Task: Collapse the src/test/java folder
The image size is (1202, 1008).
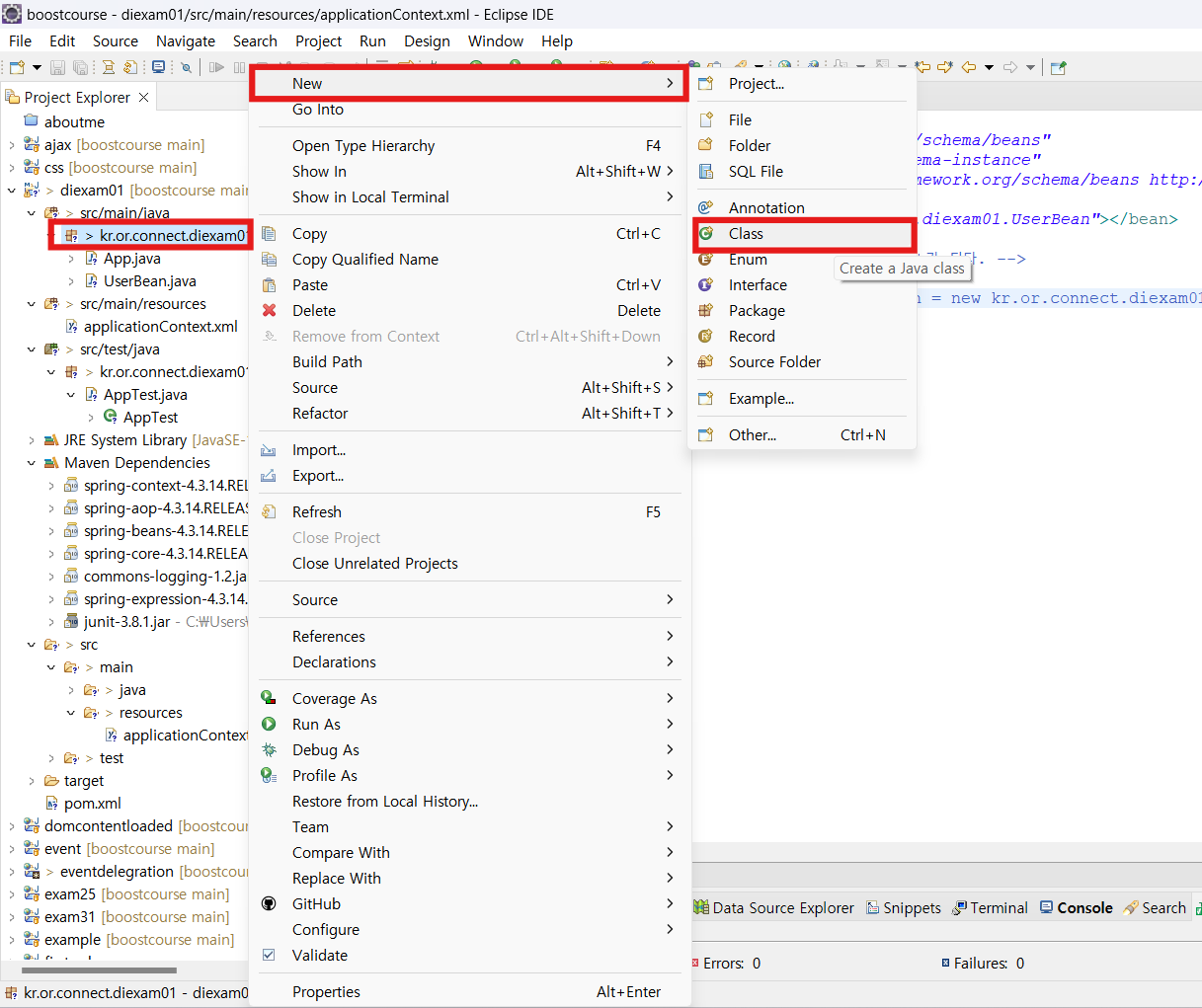Action: [31, 349]
